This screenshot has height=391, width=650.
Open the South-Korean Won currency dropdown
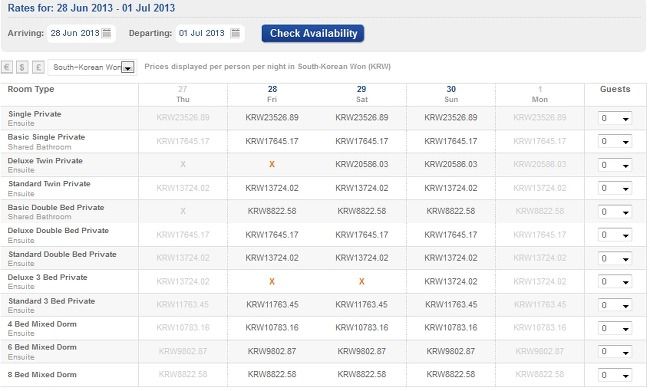92,67
